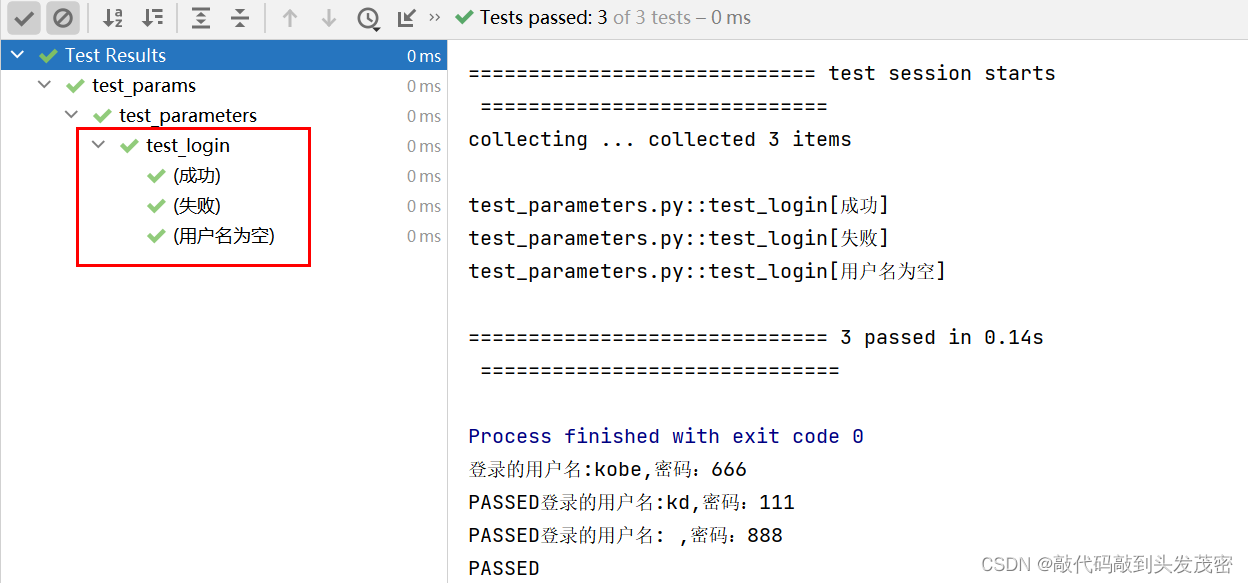Collapse all test tree nodes
This screenshot has height=583, width=1248.
[x=240, y=18]
